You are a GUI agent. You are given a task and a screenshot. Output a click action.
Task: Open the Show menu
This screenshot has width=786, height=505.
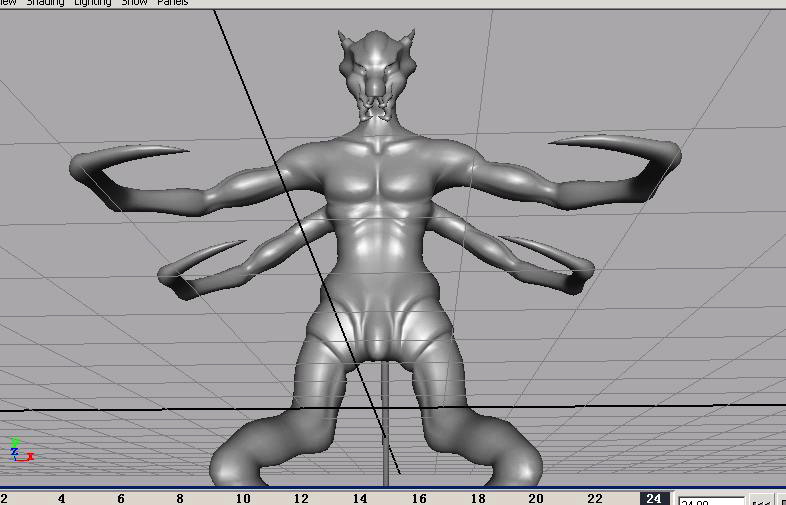pyautogui.click(x=134, y=3)
